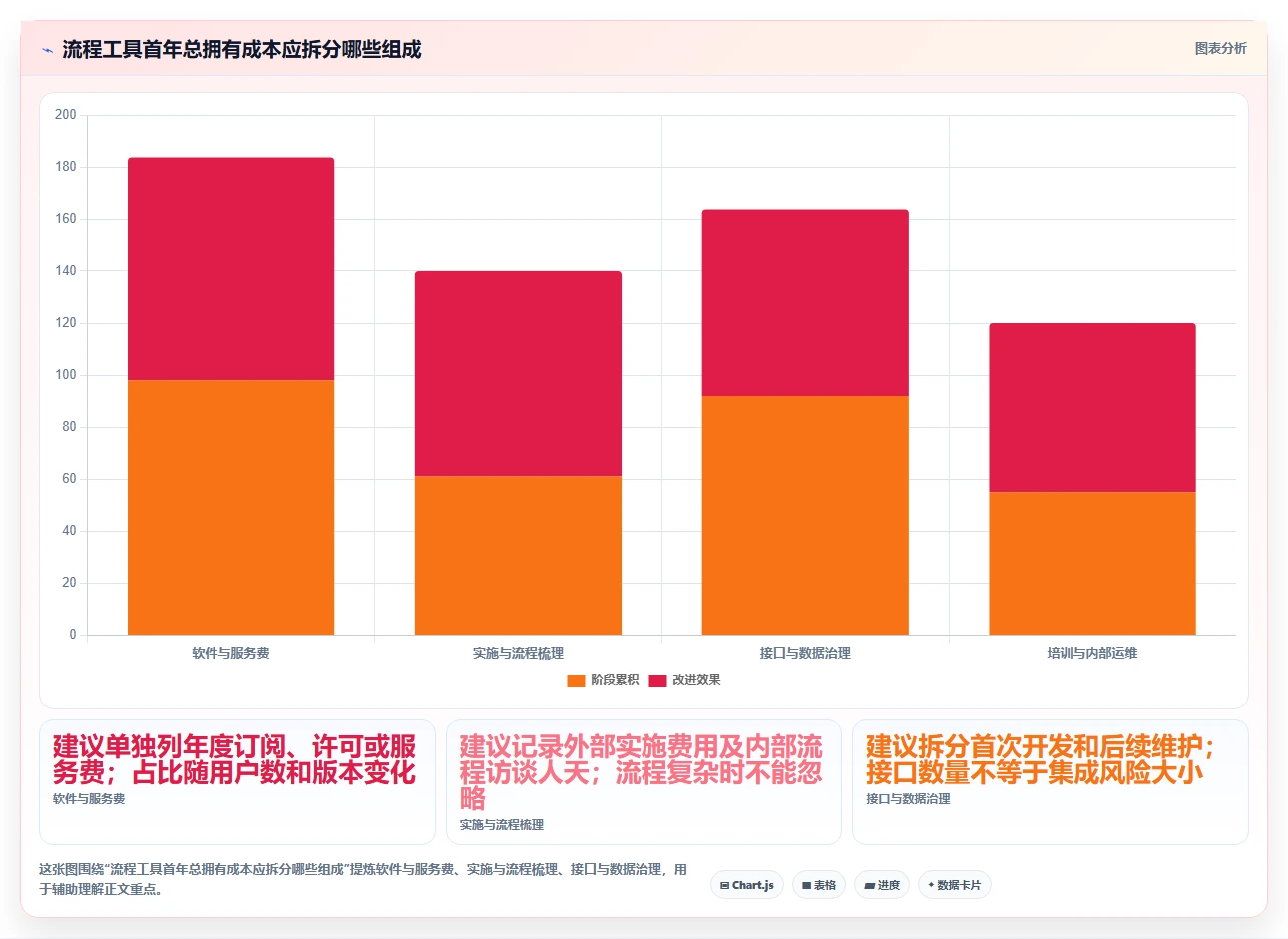Click the y-axis value 200

[x=66, y=115]
